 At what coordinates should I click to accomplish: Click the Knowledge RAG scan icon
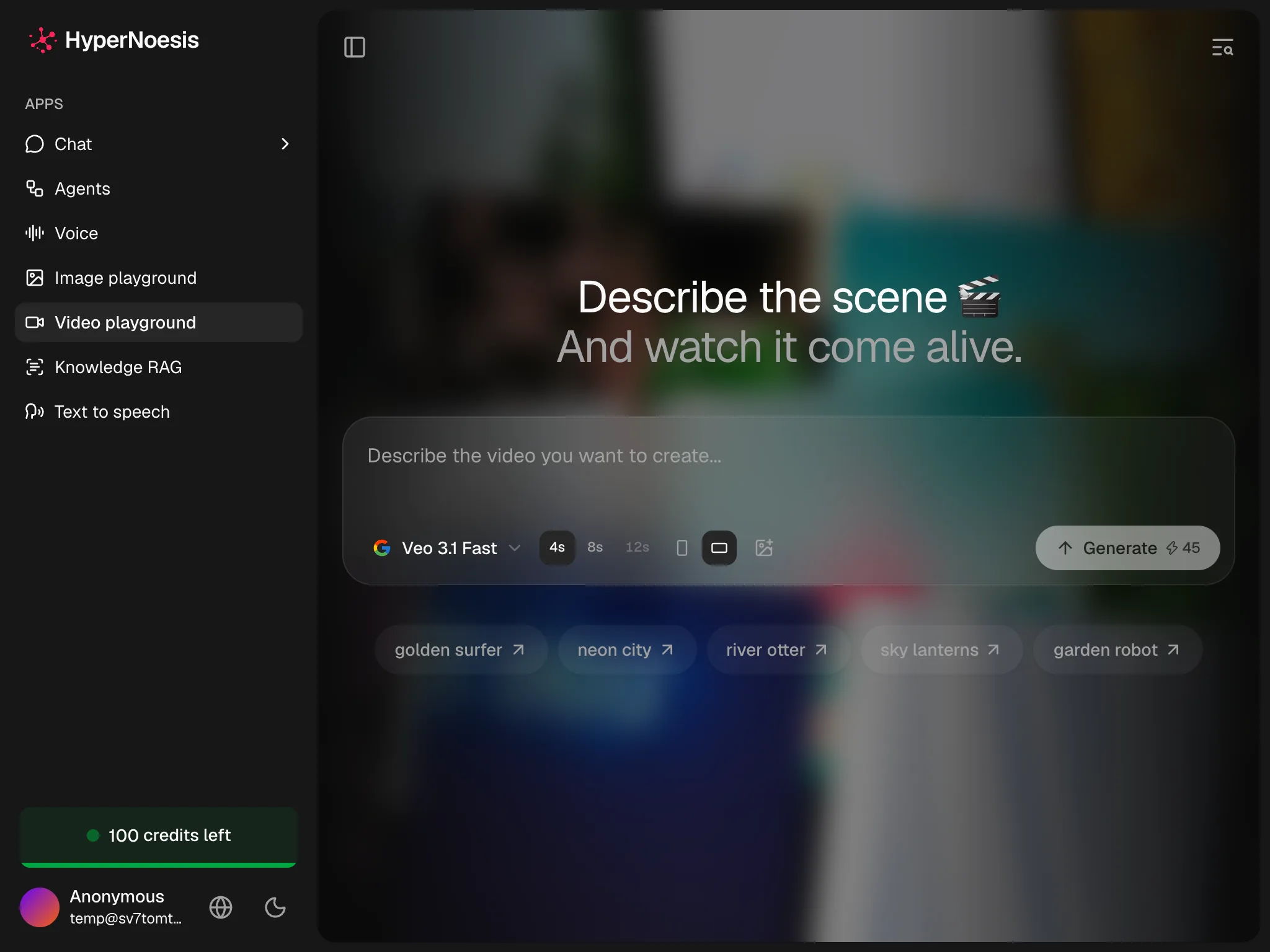point(35,367)
